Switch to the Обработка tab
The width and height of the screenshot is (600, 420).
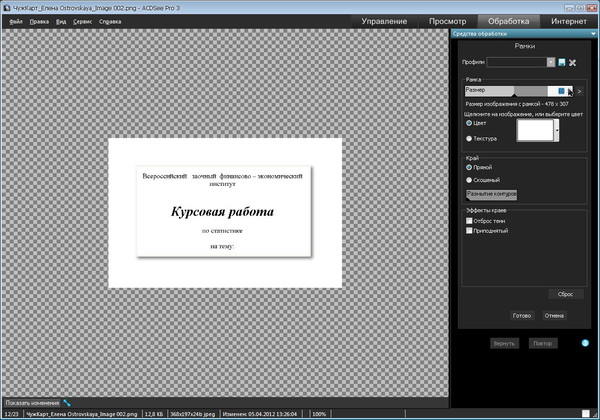point(509,21)
